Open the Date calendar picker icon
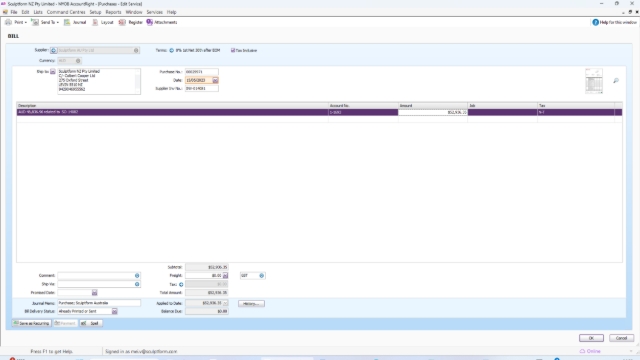Image resolution: width=640 pixels, height=360 pixels. pyautogui.click(x=215, y=80)
